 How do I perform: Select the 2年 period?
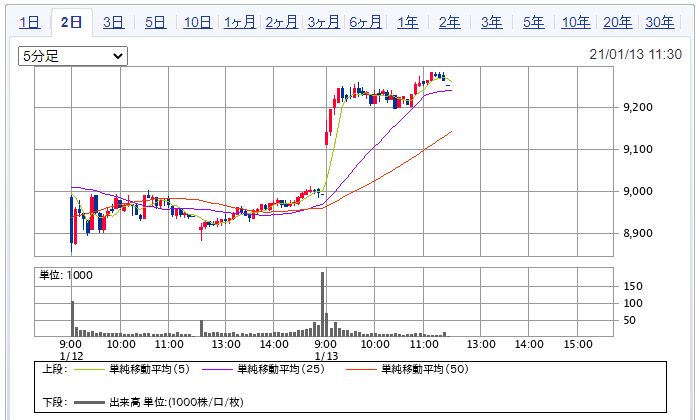tap(449, 22)
